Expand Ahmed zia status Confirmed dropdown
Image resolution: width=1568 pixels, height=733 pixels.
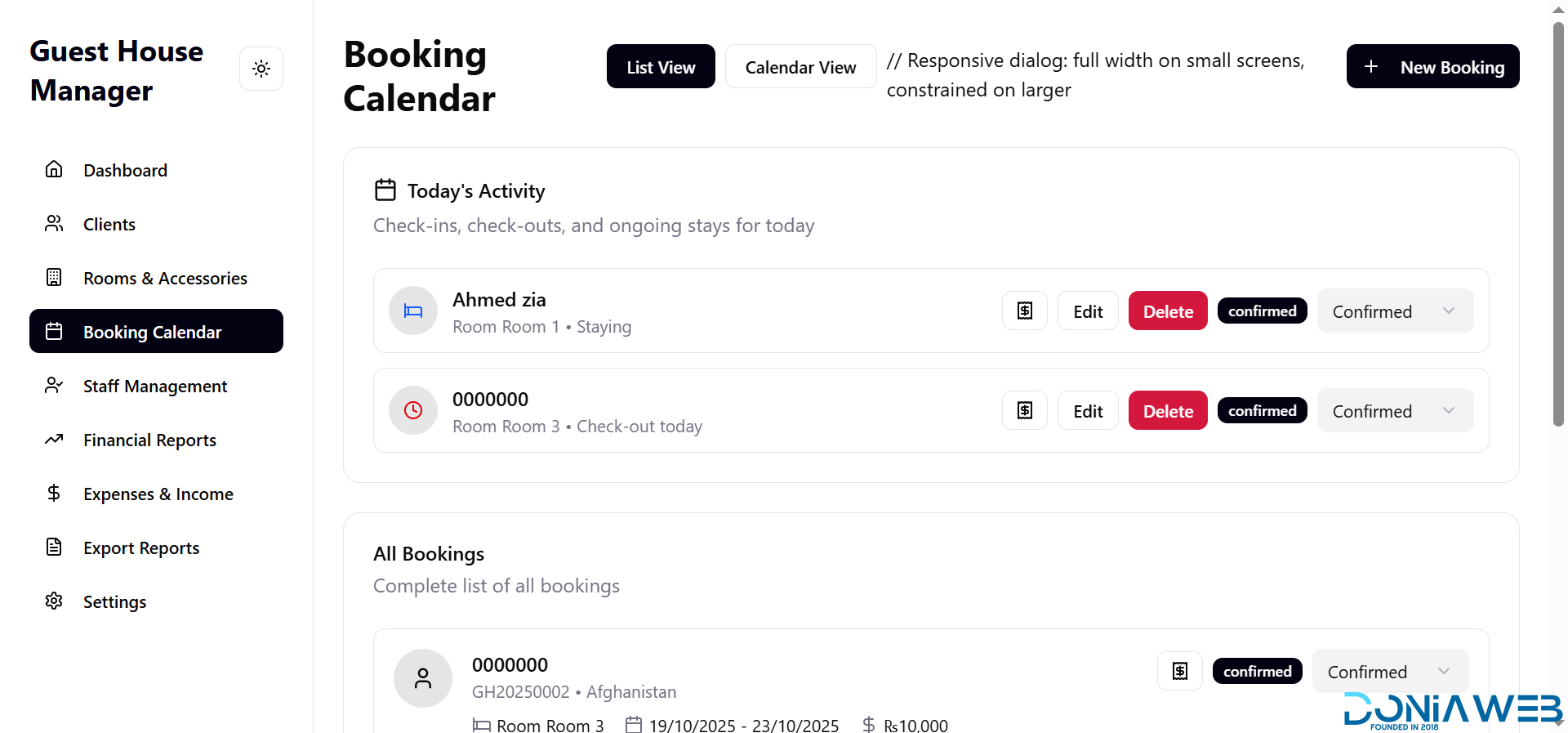1395,311
